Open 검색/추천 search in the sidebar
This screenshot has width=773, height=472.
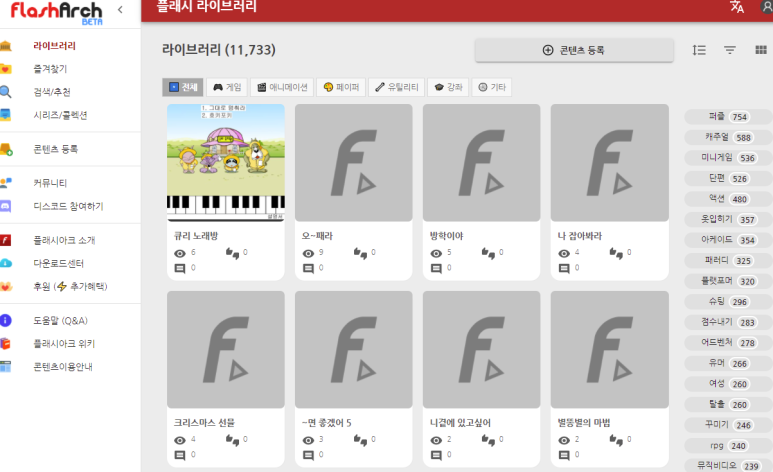point(52,92)
